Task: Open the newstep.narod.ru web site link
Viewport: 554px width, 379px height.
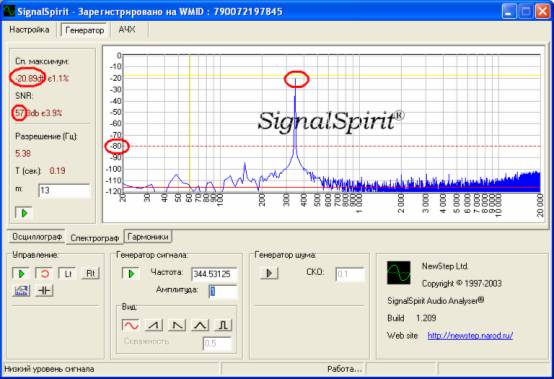Action: point(470,336)
